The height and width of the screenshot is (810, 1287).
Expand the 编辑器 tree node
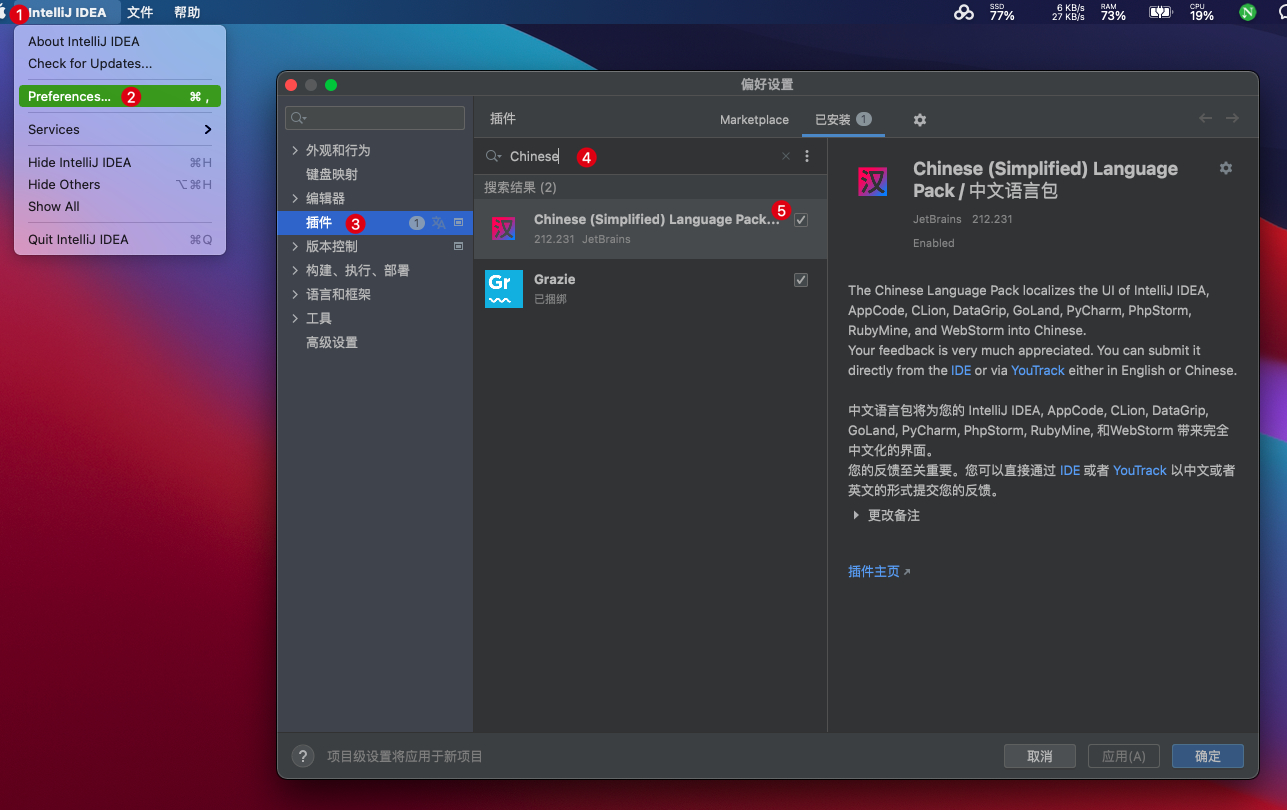point(294,198)
